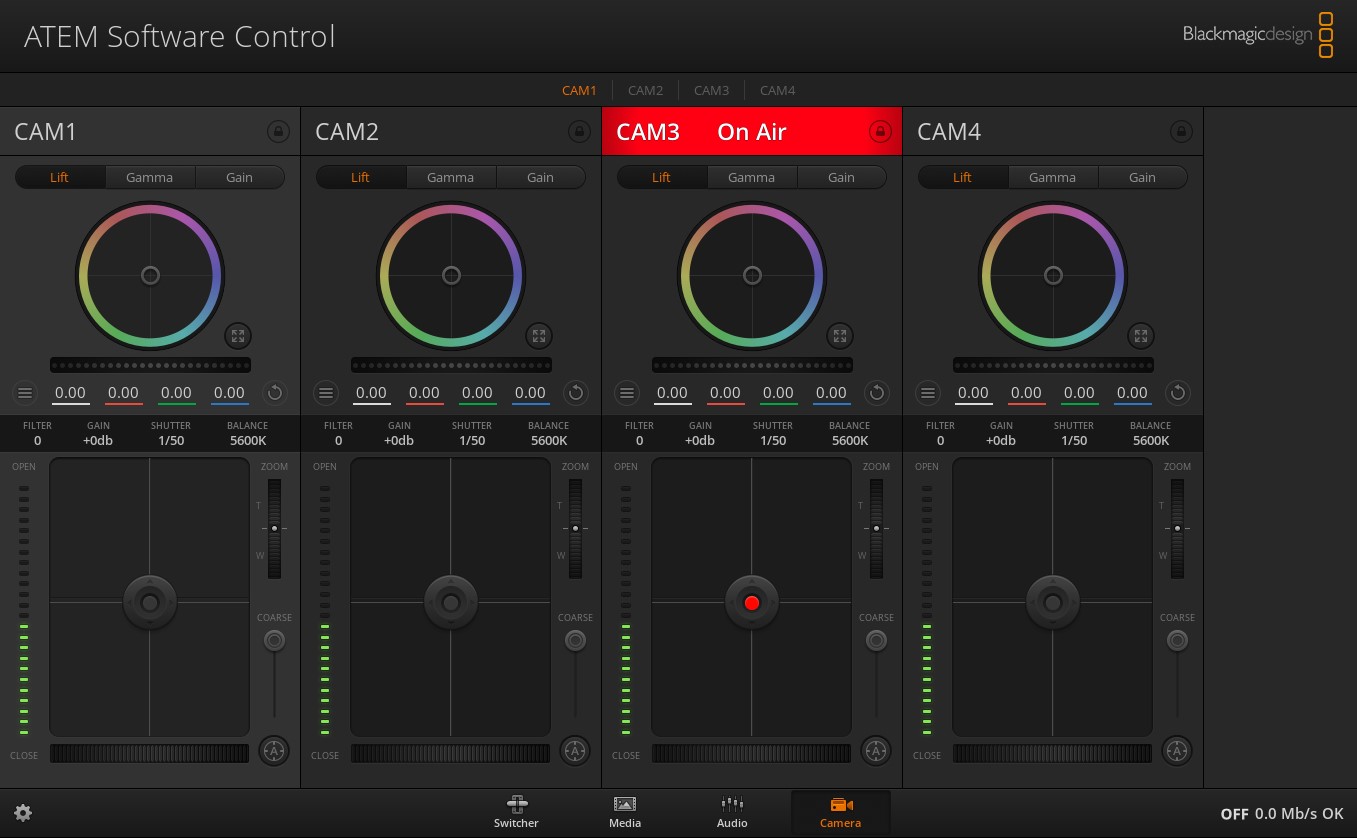Image resolution: width=1357 pixels, height=838 pixels.
Task: Click the CAM2 coarse slider knob
Action: click(x=575, y=640)
